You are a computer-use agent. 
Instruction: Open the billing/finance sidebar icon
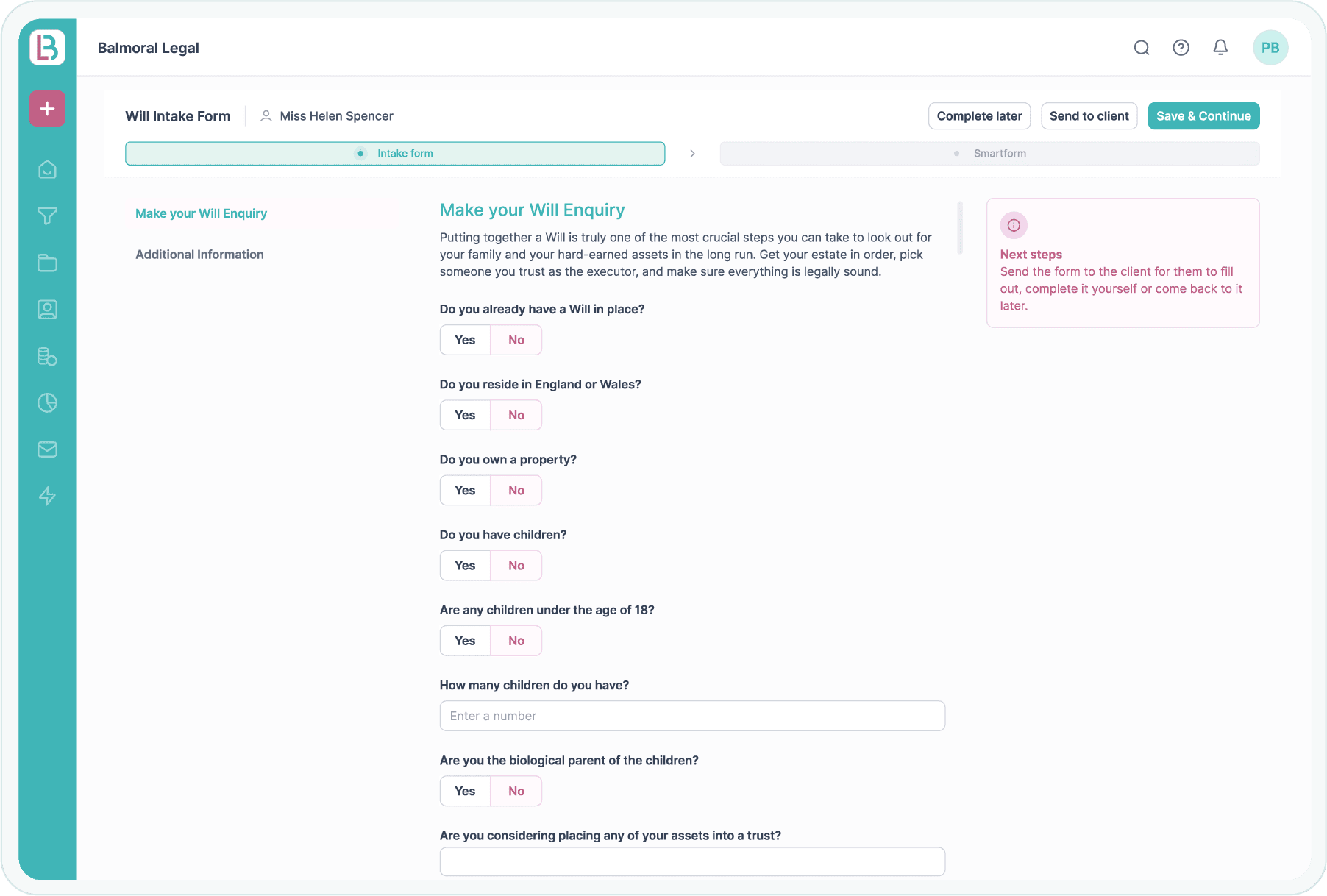coord(46,357)
